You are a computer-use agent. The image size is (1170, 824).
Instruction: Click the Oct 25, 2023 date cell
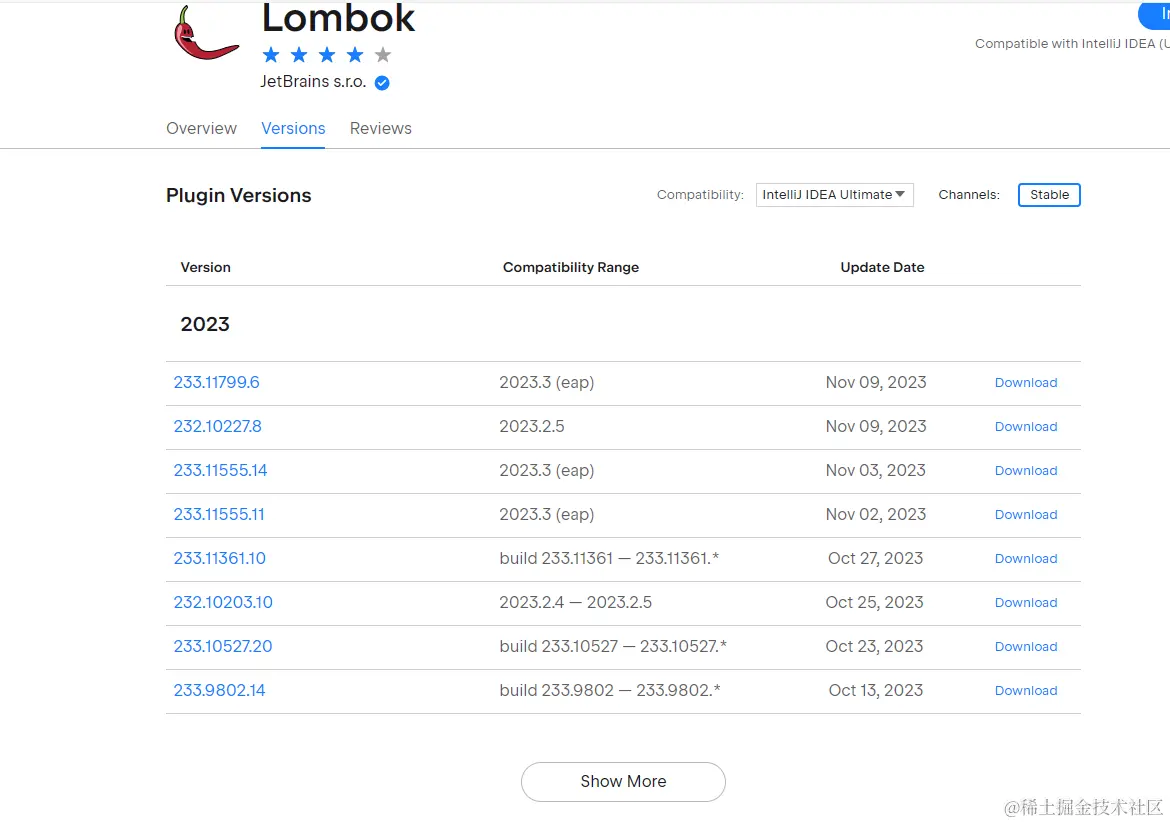[x=875, y=602]
